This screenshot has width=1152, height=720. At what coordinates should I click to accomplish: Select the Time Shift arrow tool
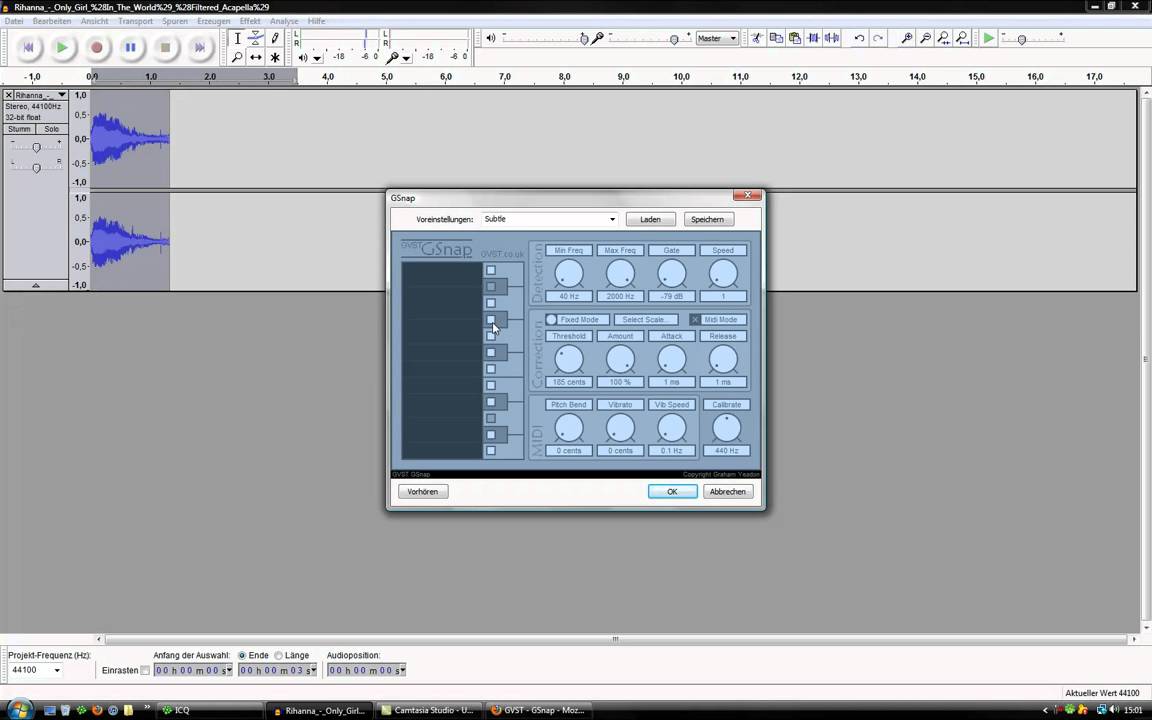(256, 57)
